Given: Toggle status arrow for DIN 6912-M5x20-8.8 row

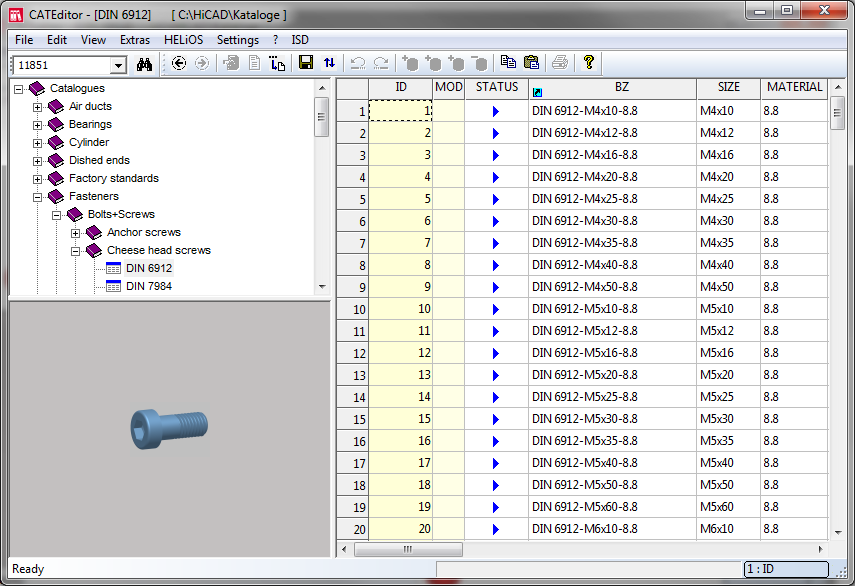Looking at the screenshot, I should click(496, 375).
